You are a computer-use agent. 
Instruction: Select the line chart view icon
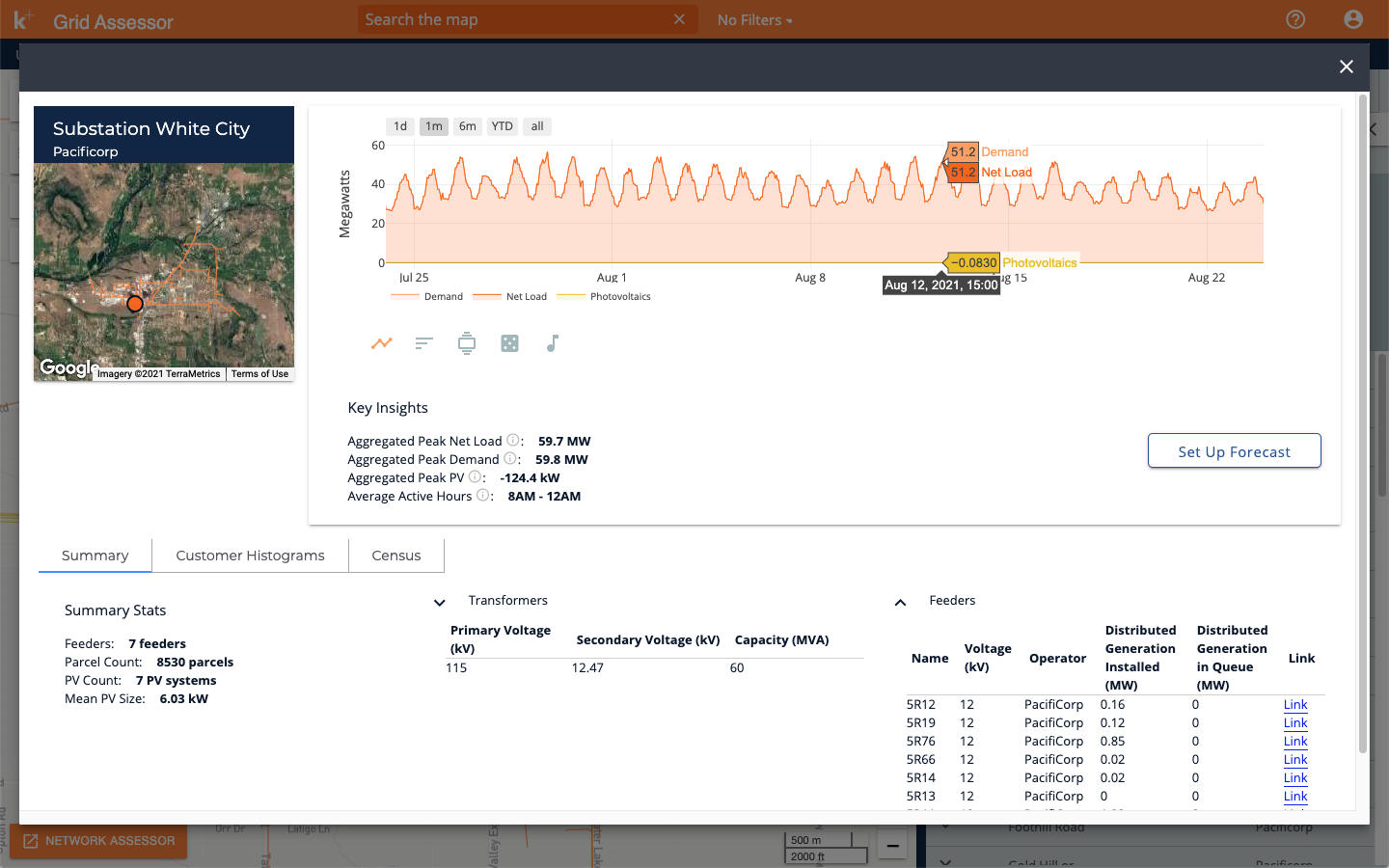coord(382,342)
